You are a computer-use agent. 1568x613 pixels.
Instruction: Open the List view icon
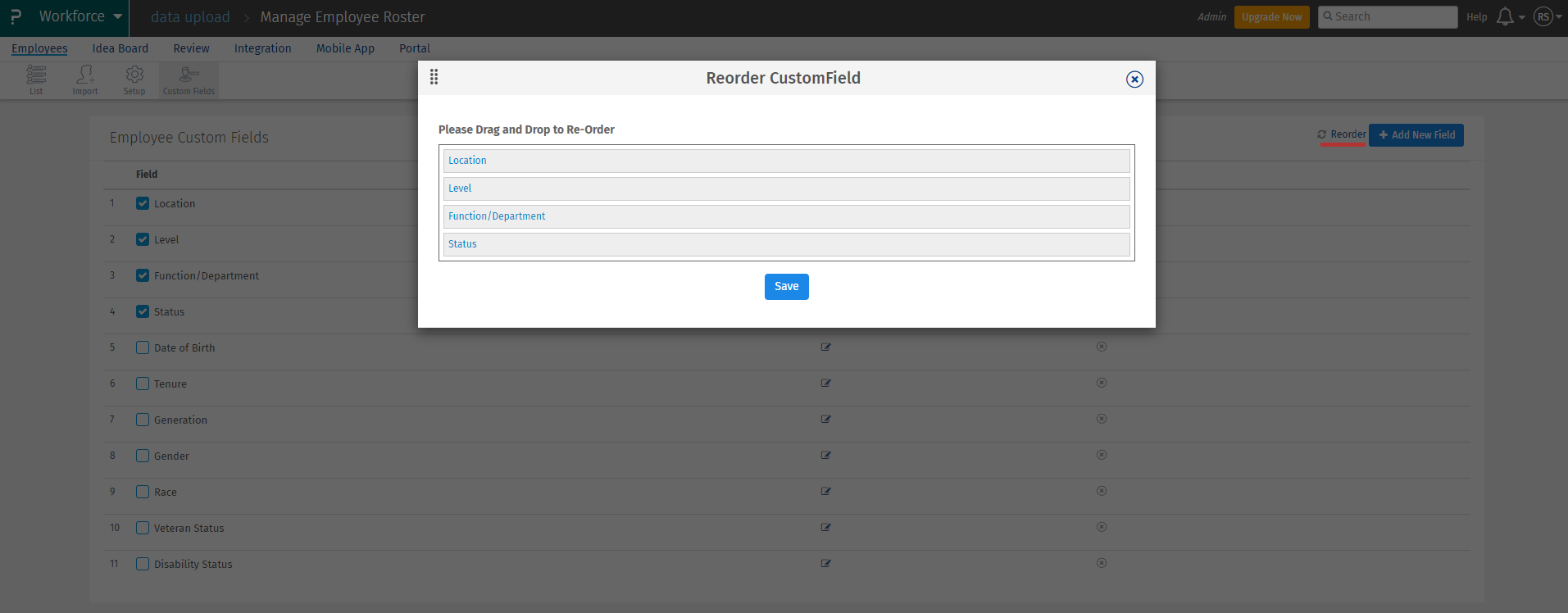coord(36,79)
